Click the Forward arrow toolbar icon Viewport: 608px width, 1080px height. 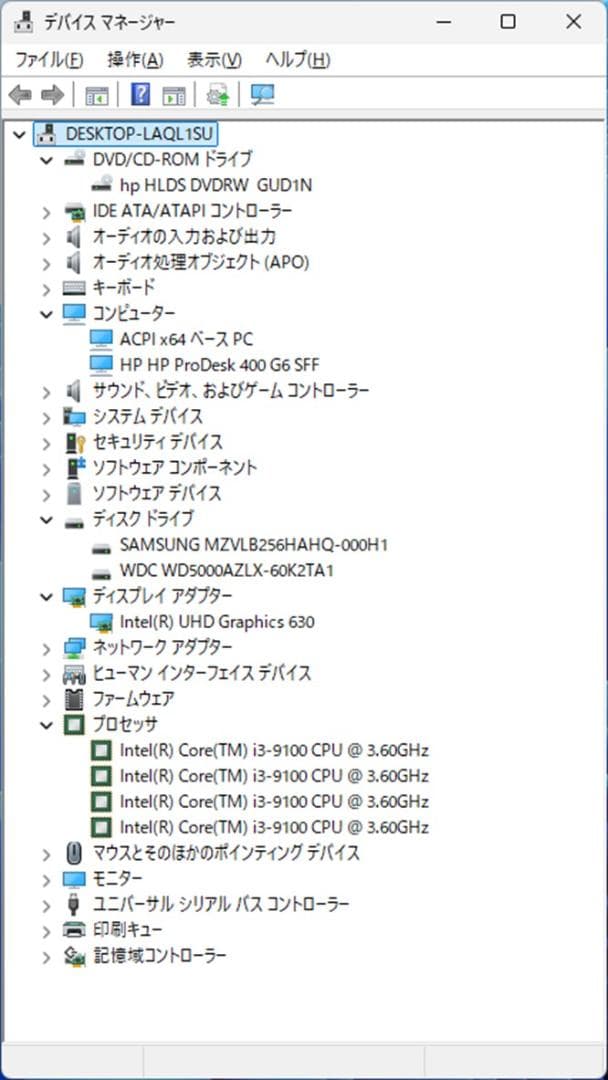coord(52,94)
